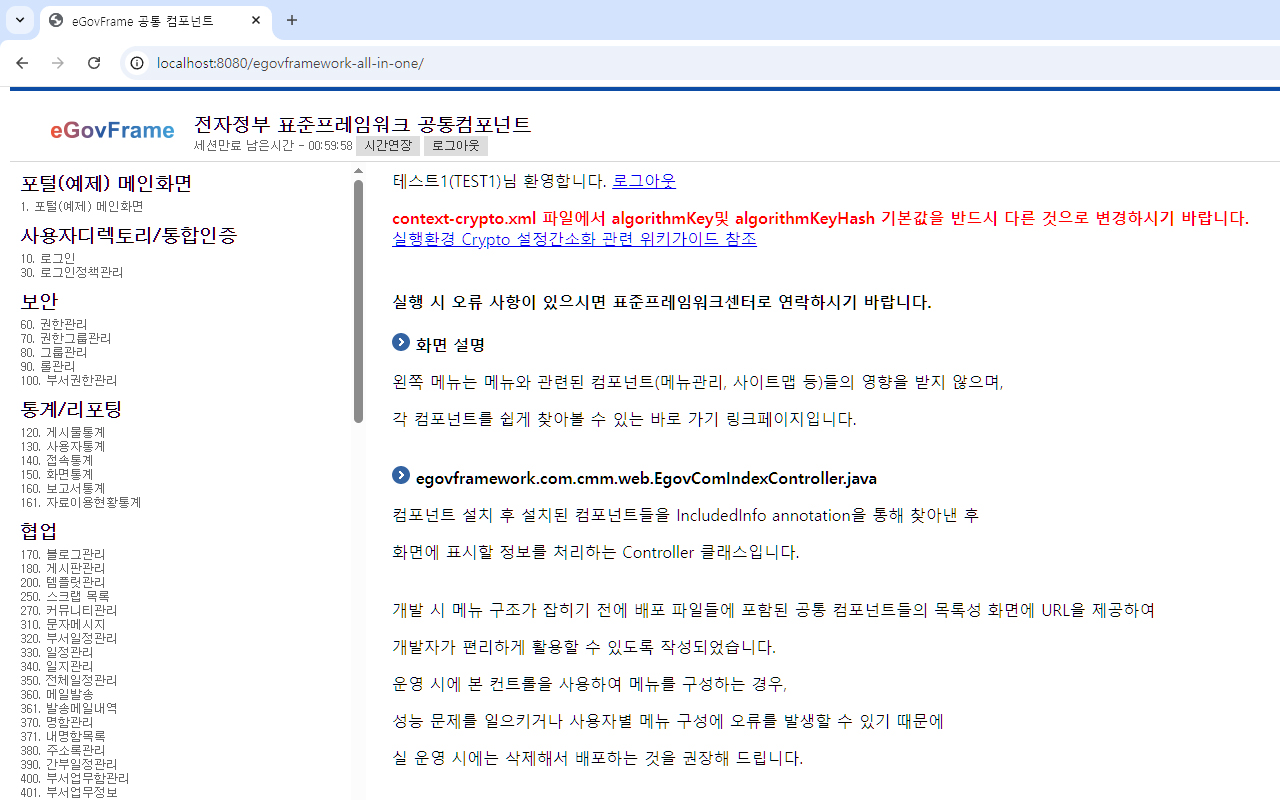Viewport: 1280px width, 800px height.
Task: Click the address bar URL field
Action: point(600,63)
